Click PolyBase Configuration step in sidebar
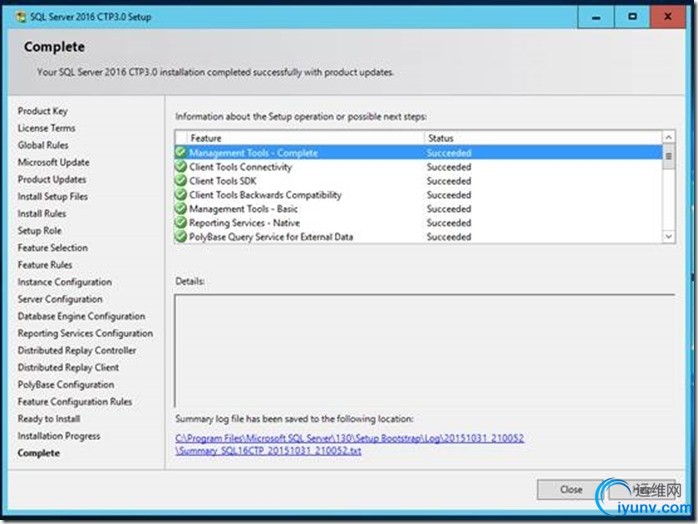698x524 pixels. tap(66, 385)
